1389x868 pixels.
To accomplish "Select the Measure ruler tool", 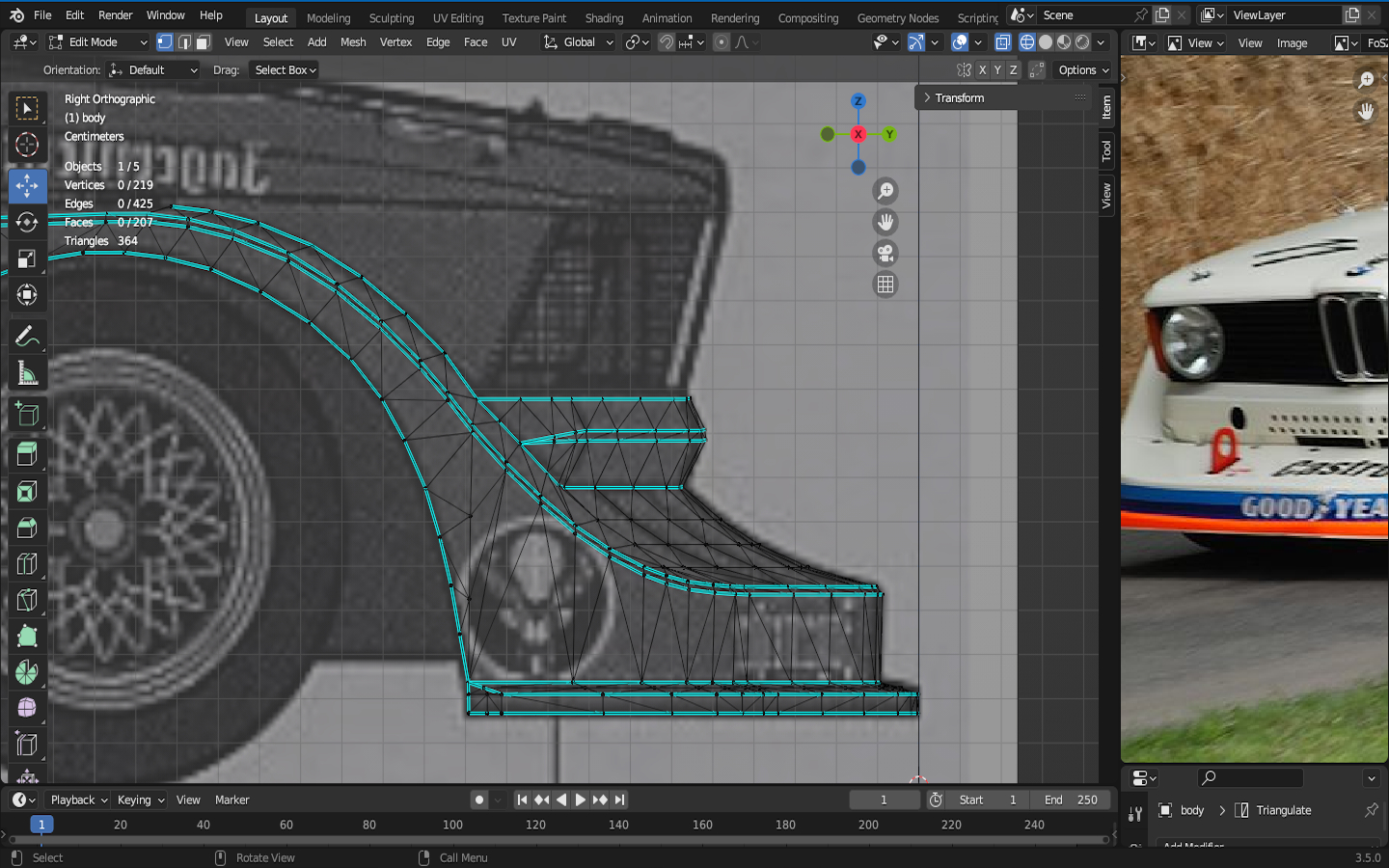I will [x=27, y=374].
